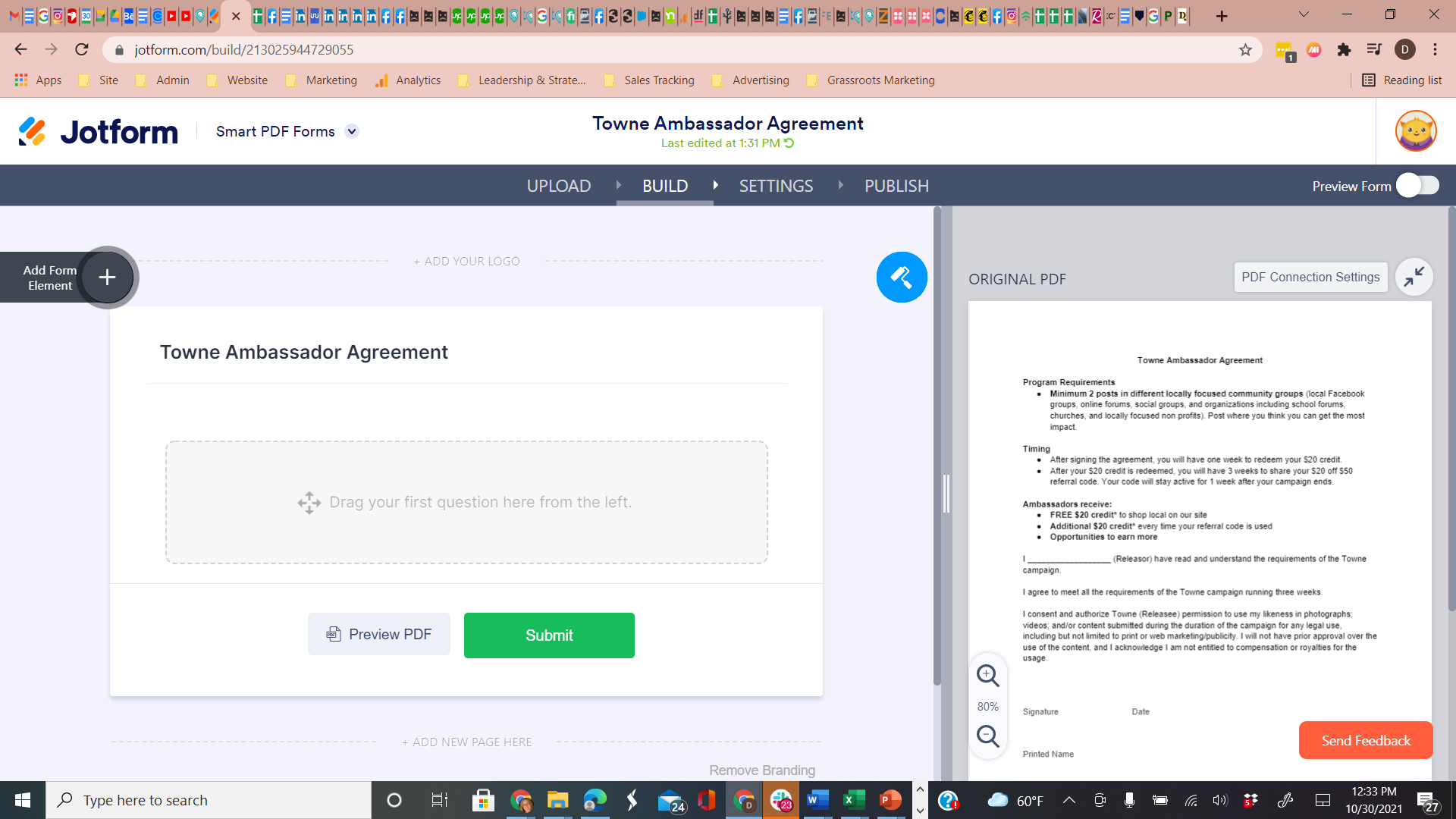1456x819 pixels.
Task: Click the 80% zoom level control
Action: (988, 706)
